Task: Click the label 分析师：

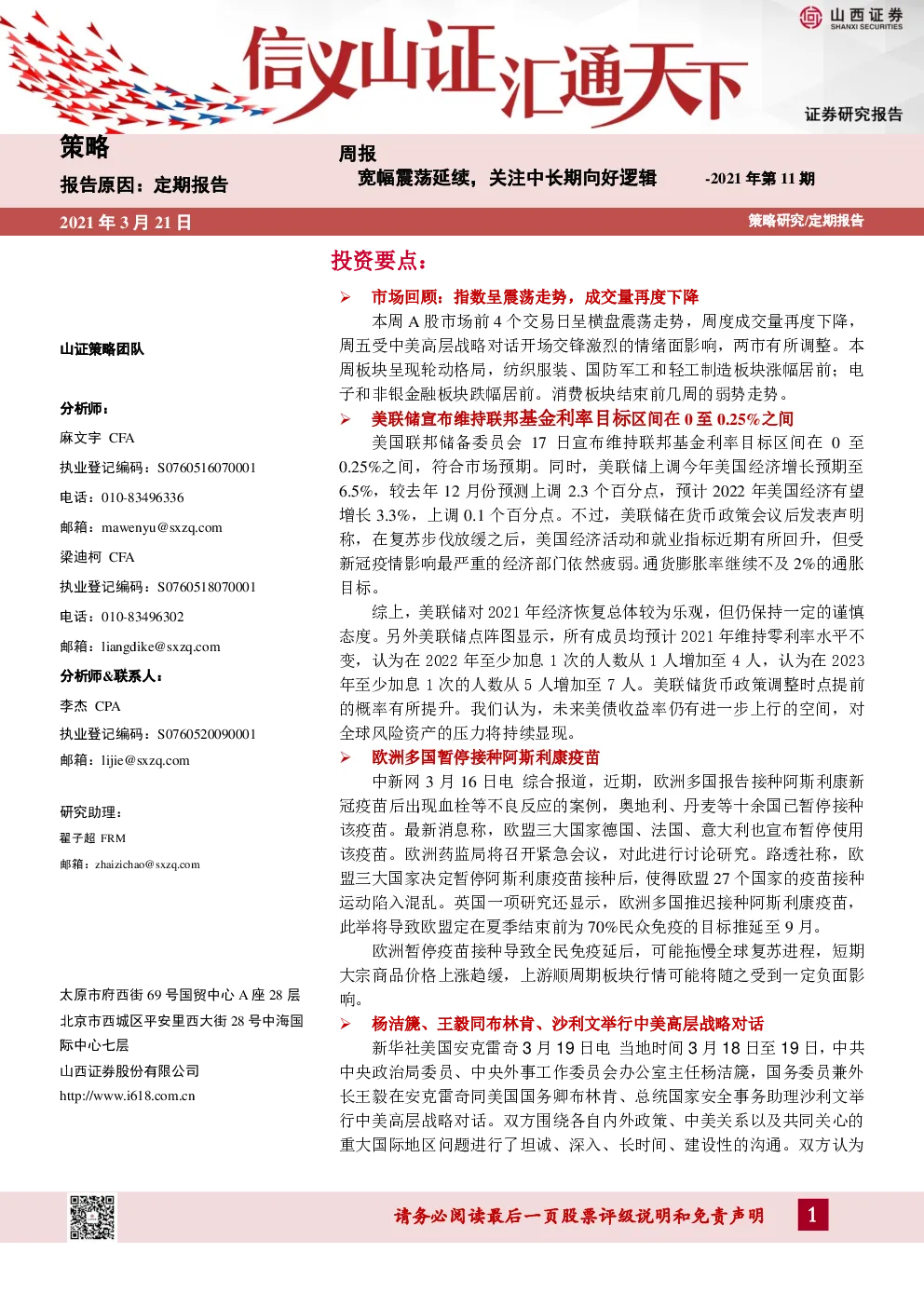Action: 85,409
